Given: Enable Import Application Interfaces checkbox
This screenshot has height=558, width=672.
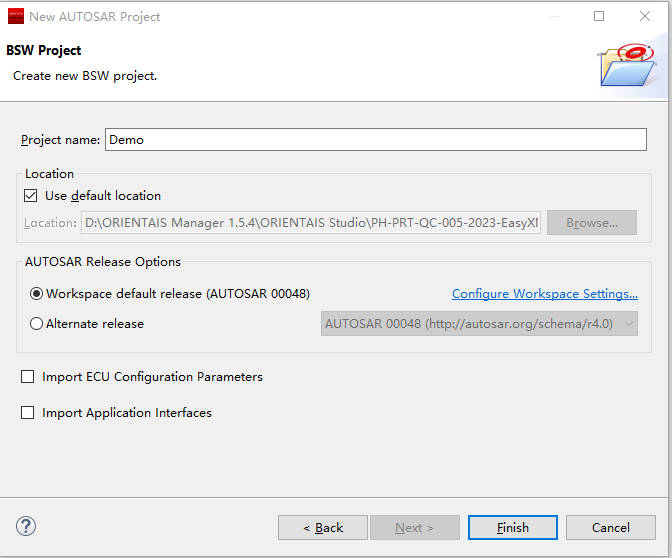Looking at the screenshot, I should (28, 412).
